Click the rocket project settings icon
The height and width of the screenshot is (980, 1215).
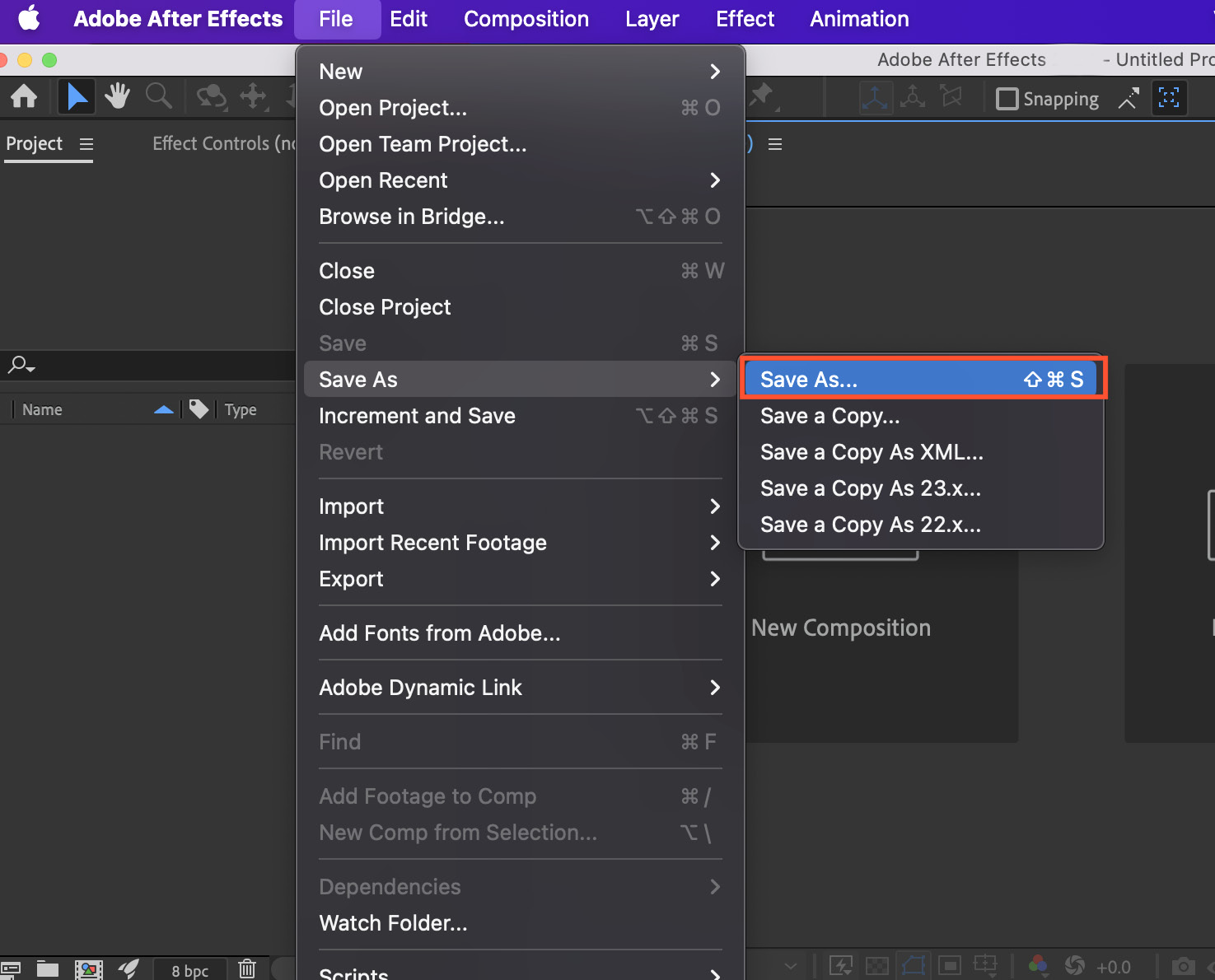tap(129, 968)
